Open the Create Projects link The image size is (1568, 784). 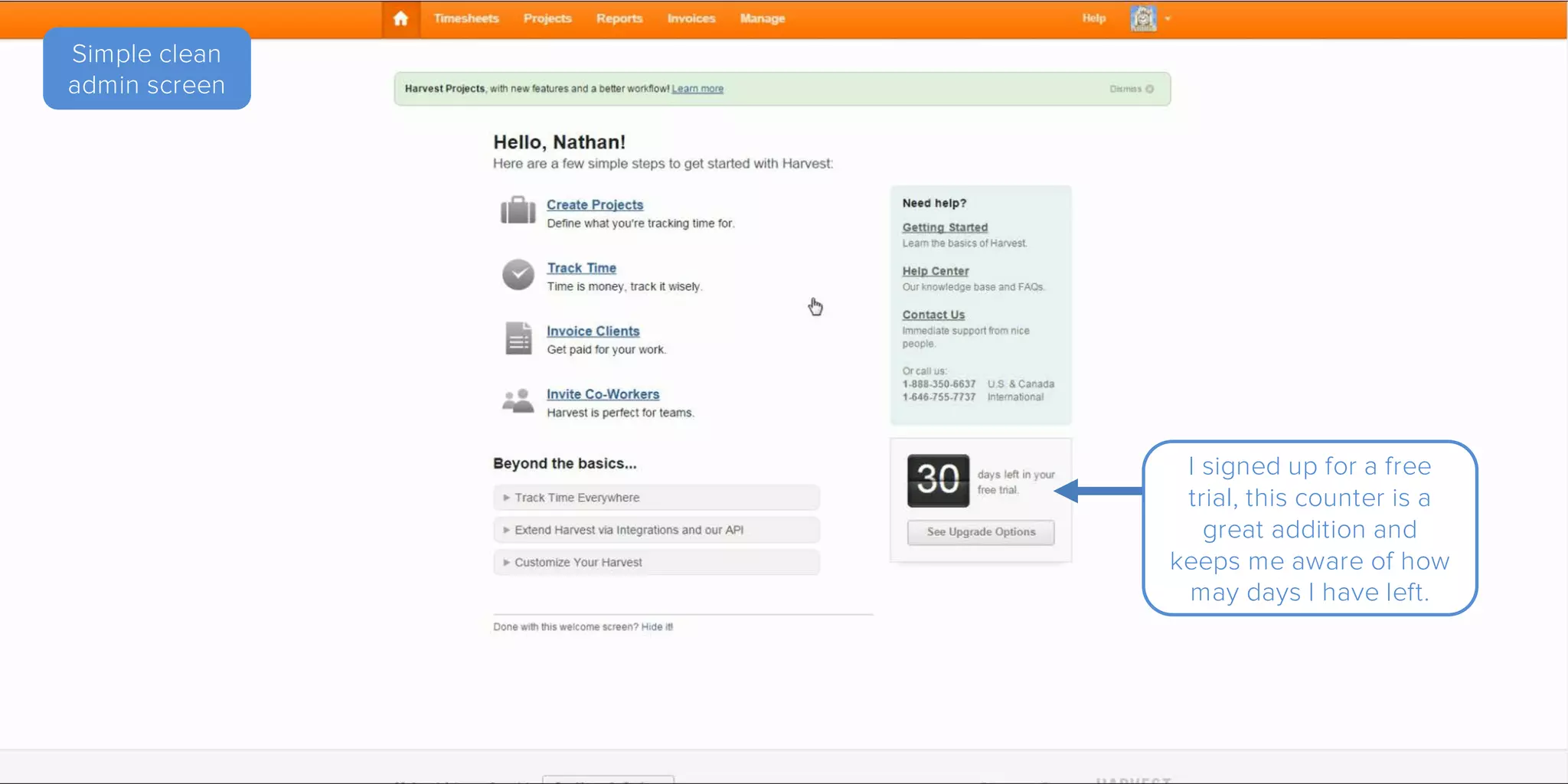(595, 204)
